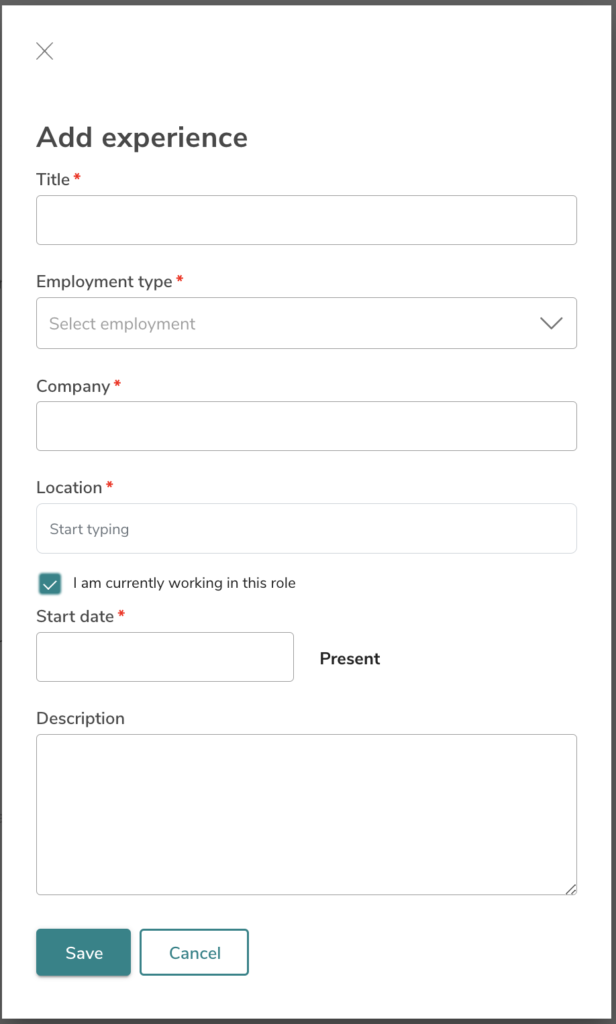Expand the employment type selection list
616x1024 pixels.
tap(306, 323)
